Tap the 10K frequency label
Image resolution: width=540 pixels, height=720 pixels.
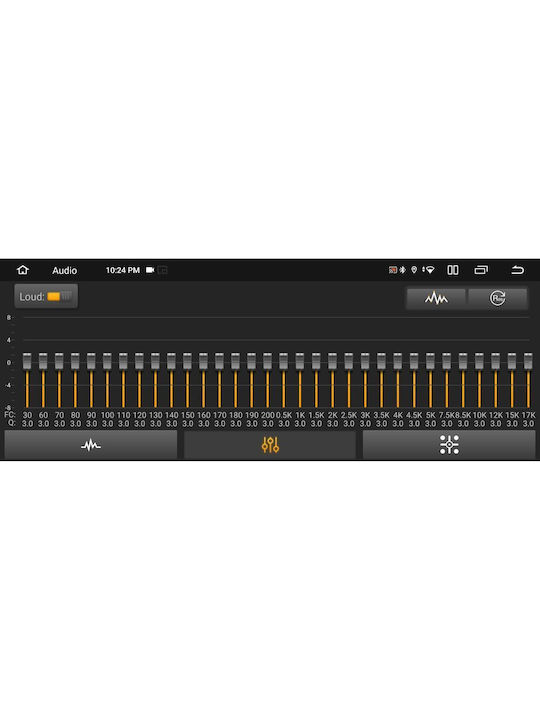tap(479, 415)
